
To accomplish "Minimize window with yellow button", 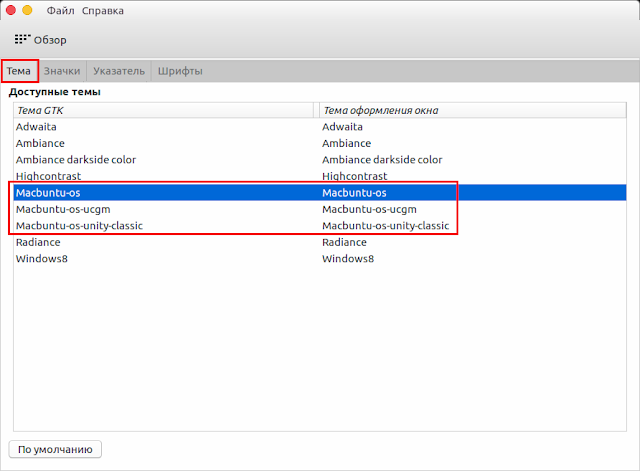I will click(x=27, y=10).
